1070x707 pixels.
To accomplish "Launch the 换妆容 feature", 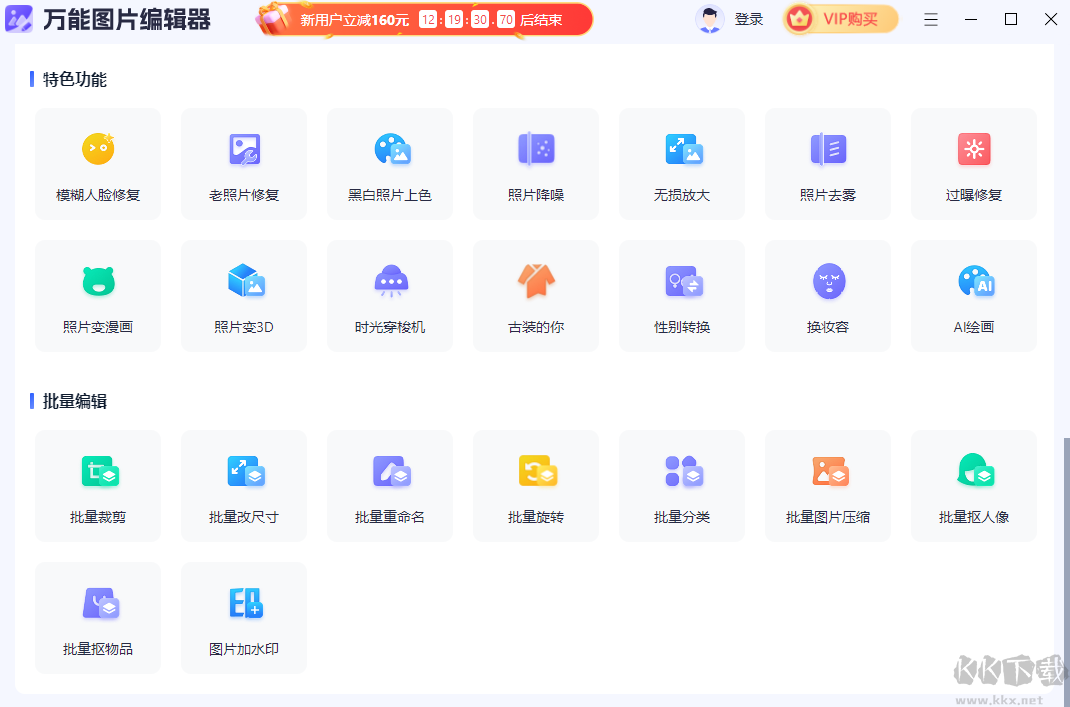I will pos(827,295).
